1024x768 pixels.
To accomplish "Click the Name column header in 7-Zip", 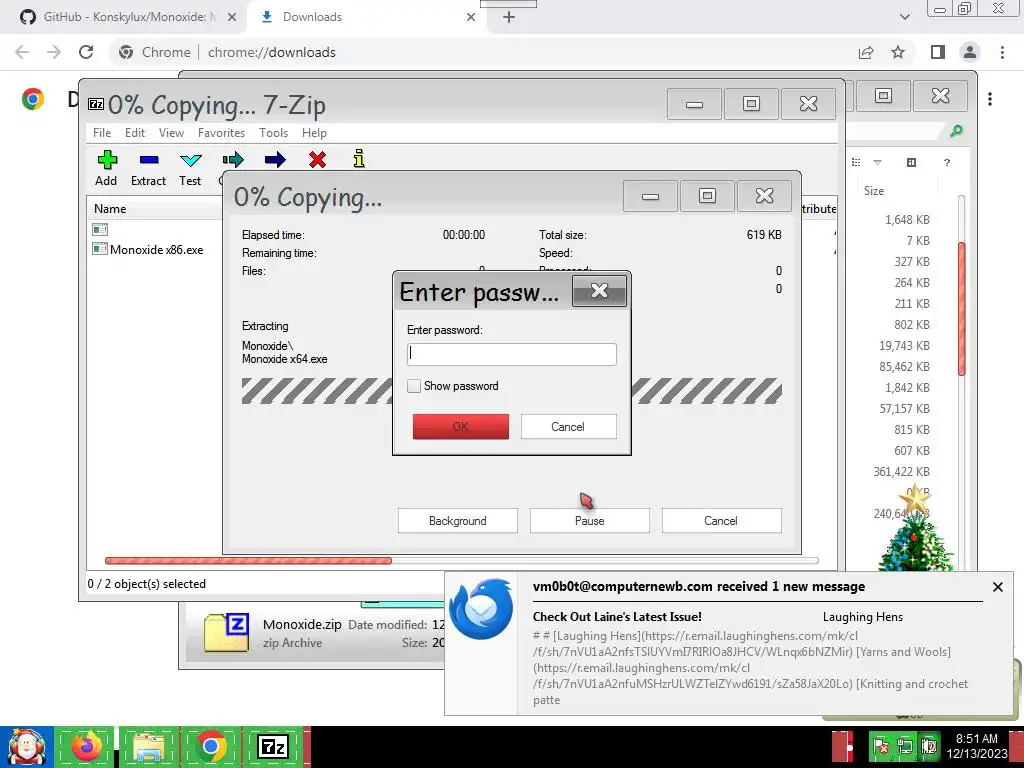I will 154,209.
